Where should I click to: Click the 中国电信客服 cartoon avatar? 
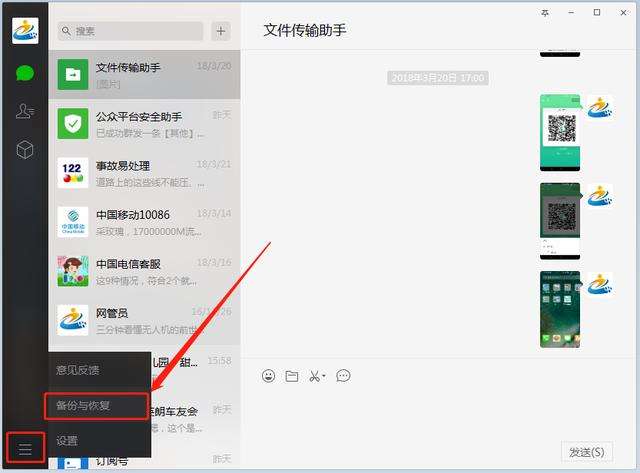point(73,271)
